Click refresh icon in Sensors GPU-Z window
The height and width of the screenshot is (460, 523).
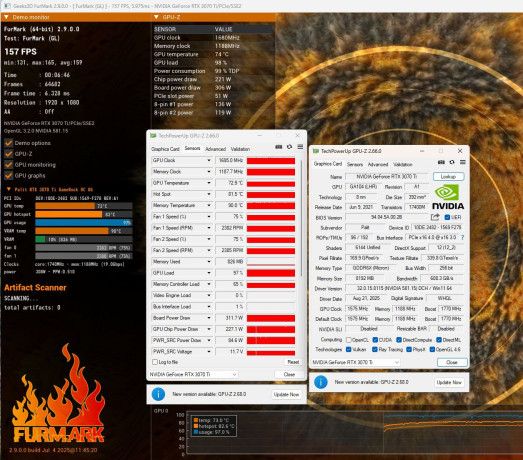click(x=290, y=147)
